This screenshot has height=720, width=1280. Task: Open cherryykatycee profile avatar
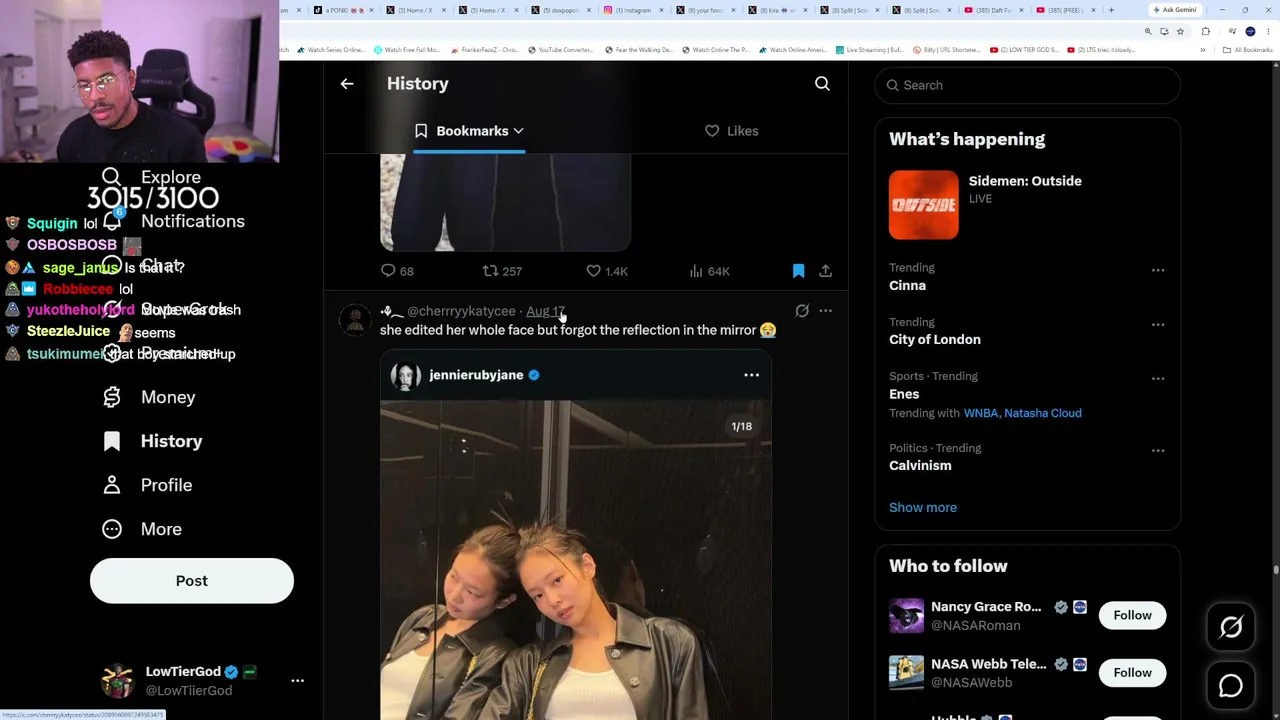[355, 320]
